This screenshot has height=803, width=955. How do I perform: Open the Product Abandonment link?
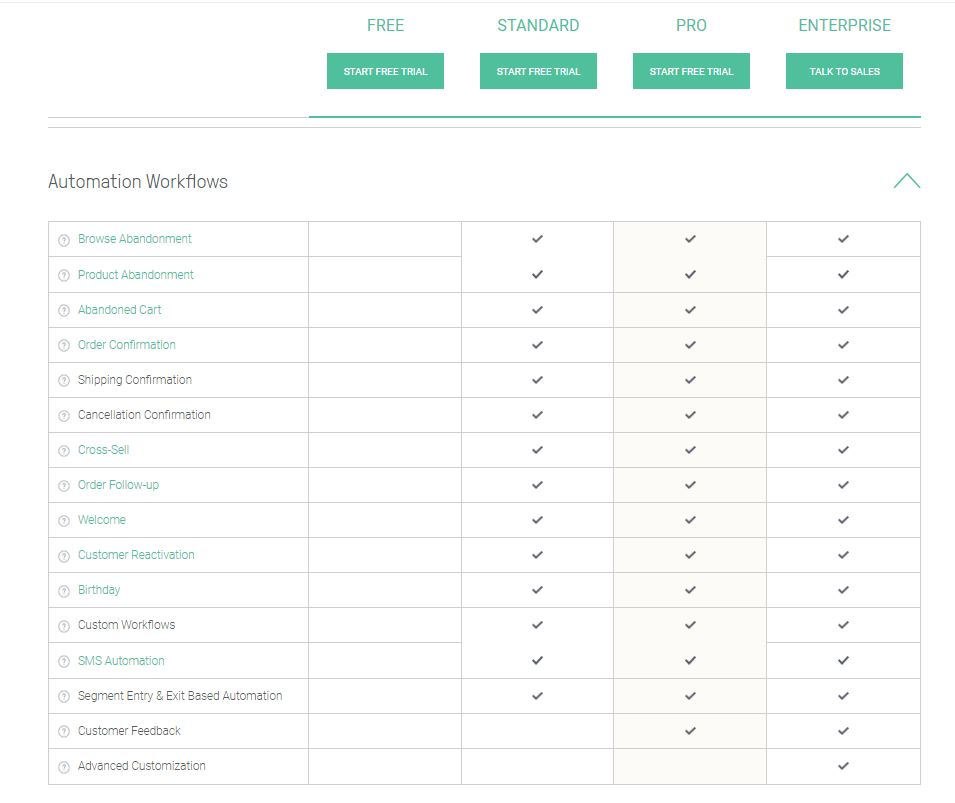click(136, 275)
